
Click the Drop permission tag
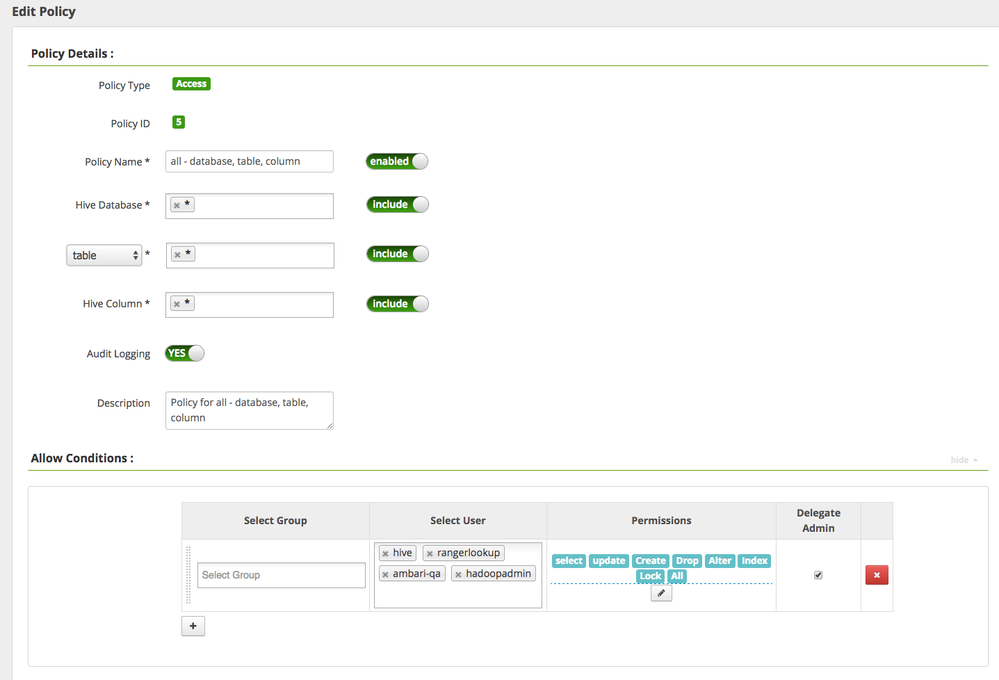click(x=687, y=561)
